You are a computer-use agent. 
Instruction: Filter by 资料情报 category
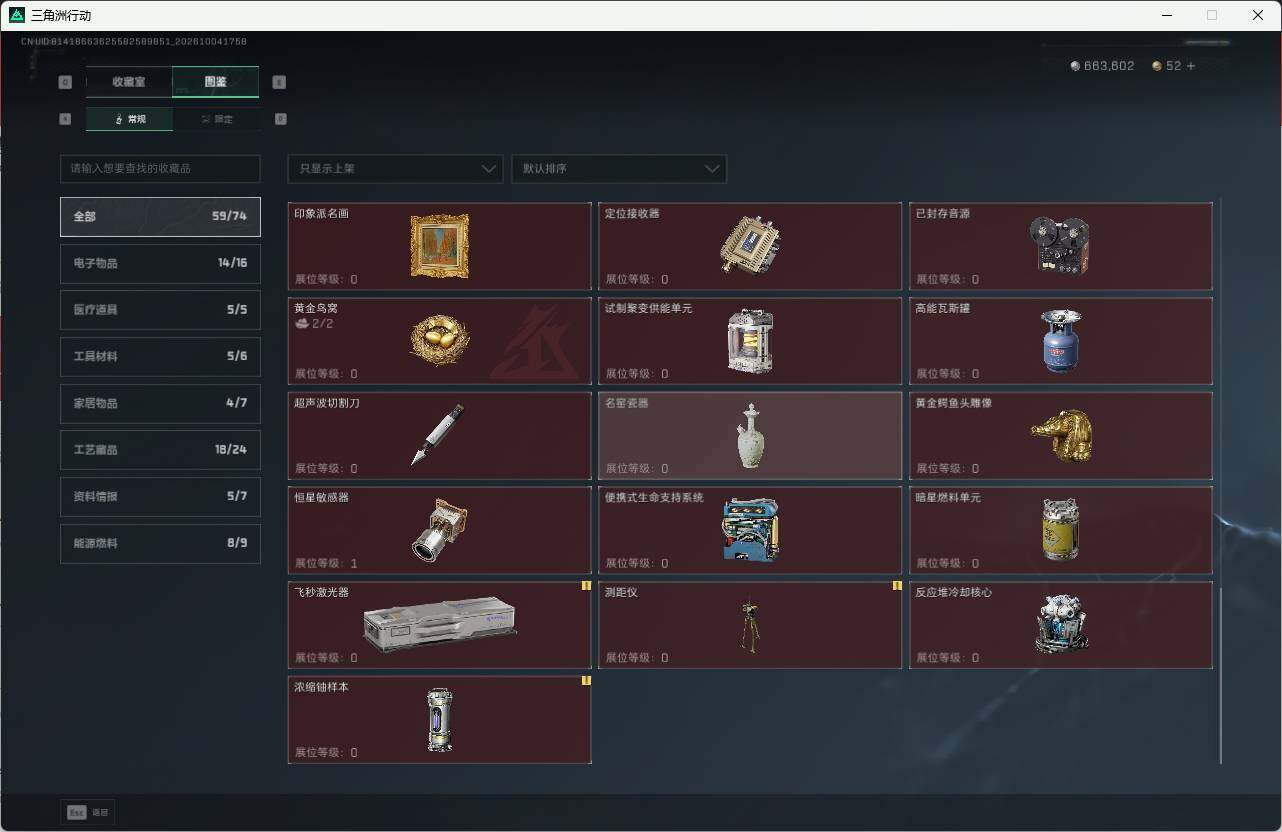tap(160, 497)
